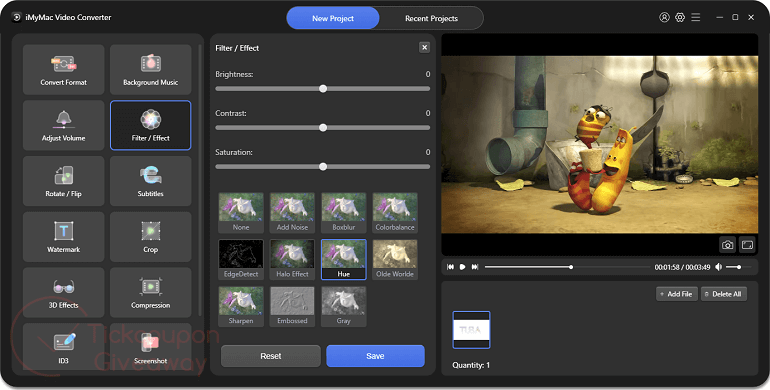The width and height of the screenshot is (770, 390).
Task: Open the Convert Format tool
Action: click(63, 70)
